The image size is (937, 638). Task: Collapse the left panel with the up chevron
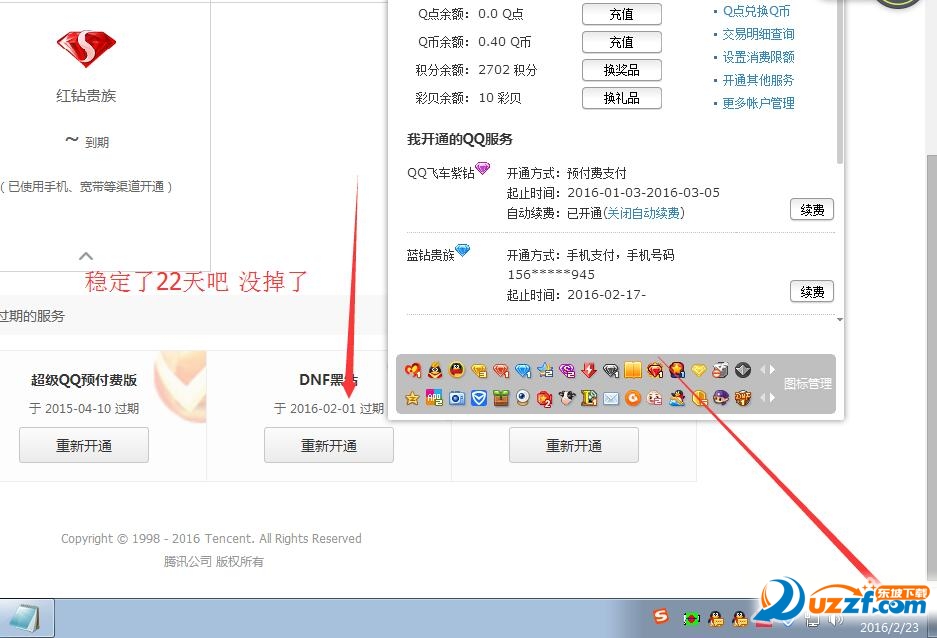click(85, 255)
